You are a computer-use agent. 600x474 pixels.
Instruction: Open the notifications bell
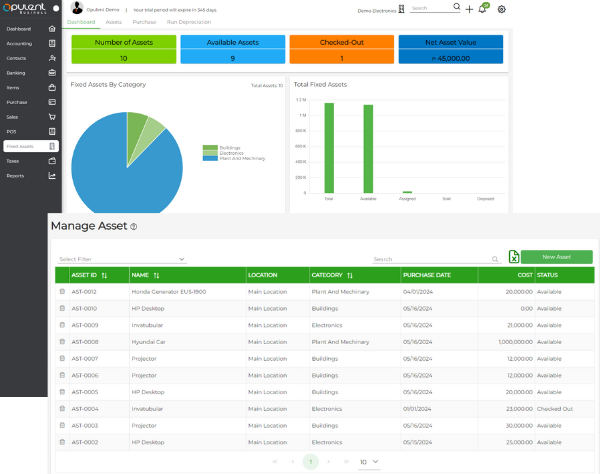coord(483,9)
